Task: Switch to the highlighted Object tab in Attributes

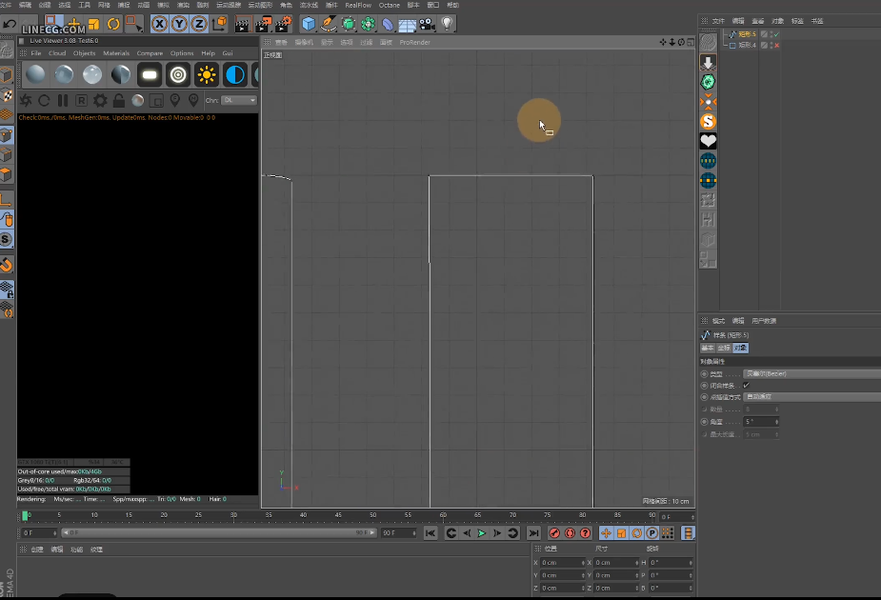Action: tap(741, 348)
